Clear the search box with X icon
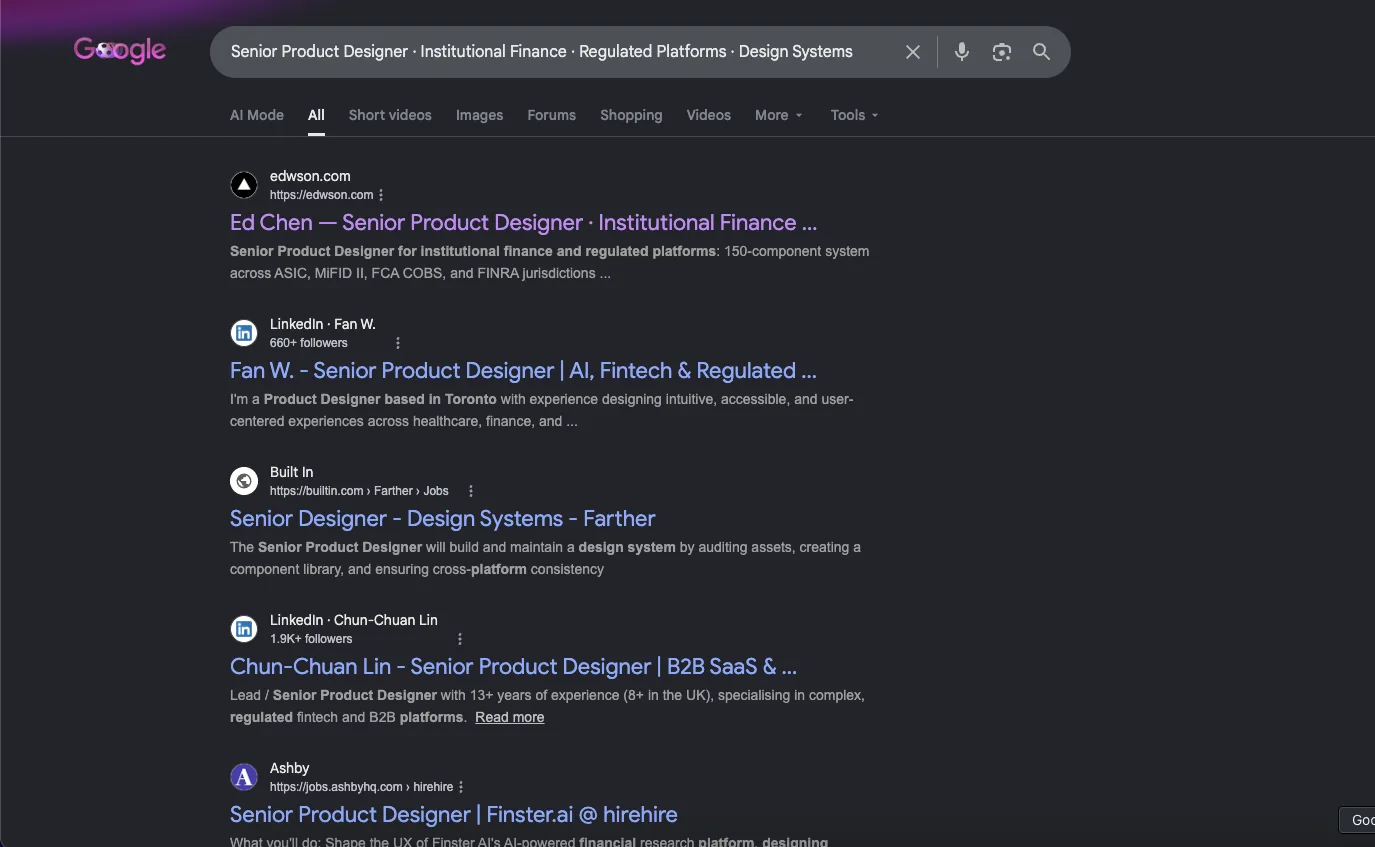The width and height of the screenshot is (1375, 847). [913, 52]
